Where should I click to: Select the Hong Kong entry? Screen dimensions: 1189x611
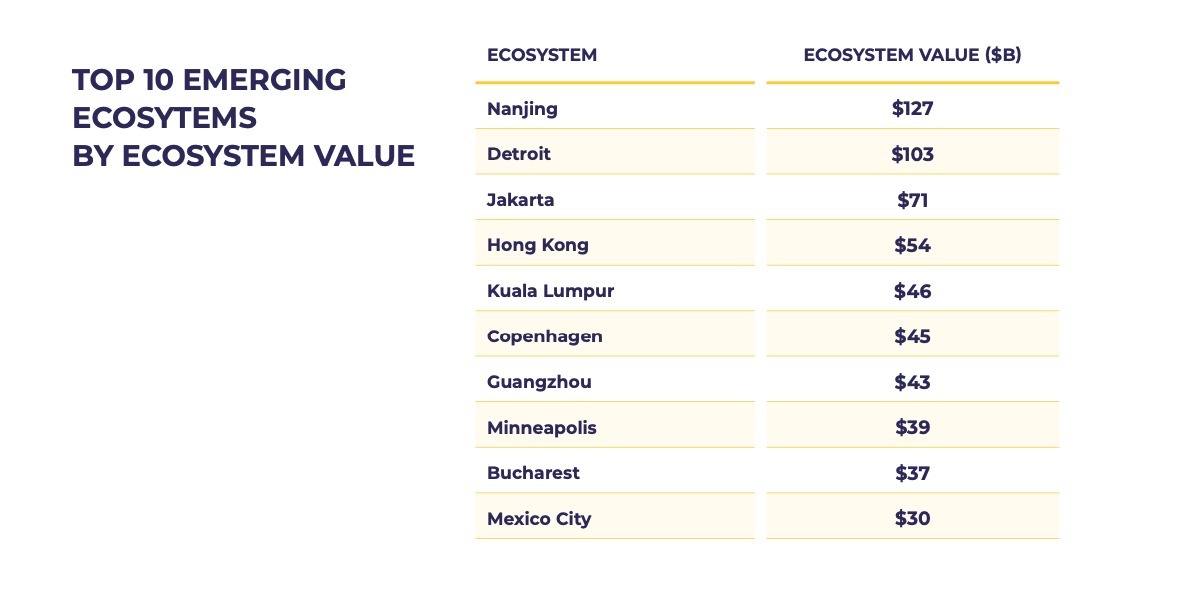[x=538, y=245]
